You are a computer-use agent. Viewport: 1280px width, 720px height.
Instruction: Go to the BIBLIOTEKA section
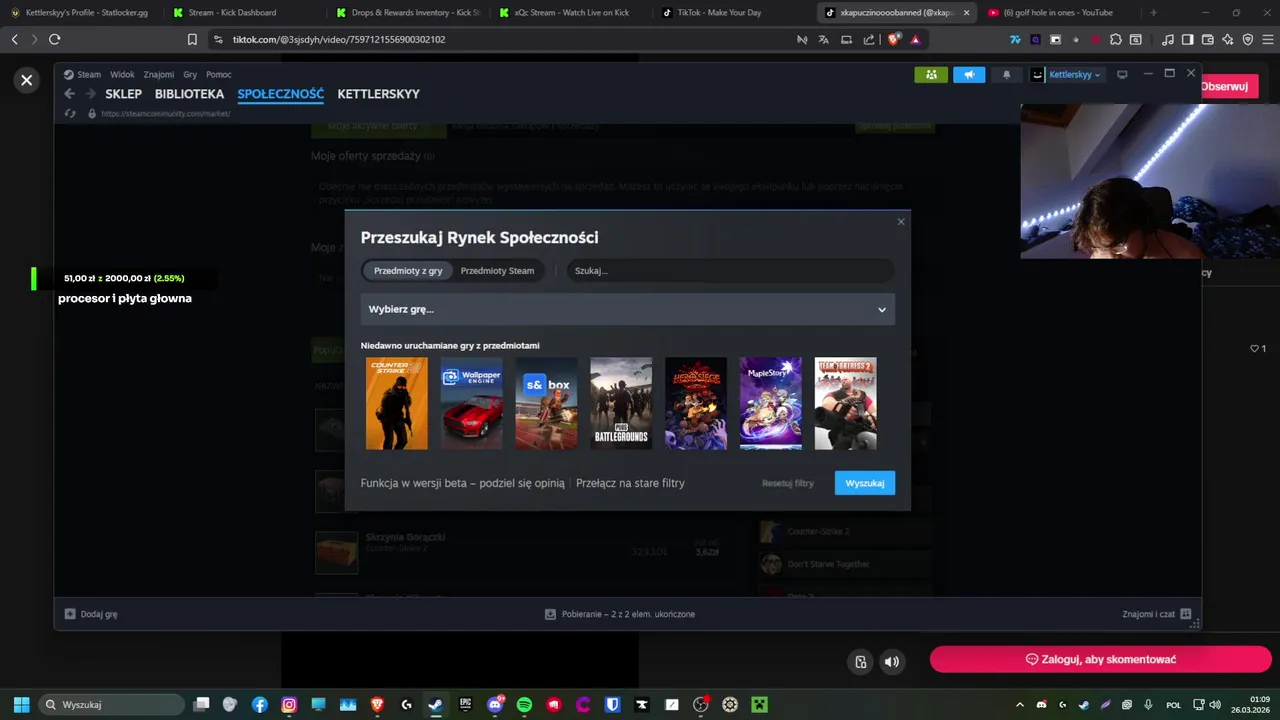coord(189,94)
